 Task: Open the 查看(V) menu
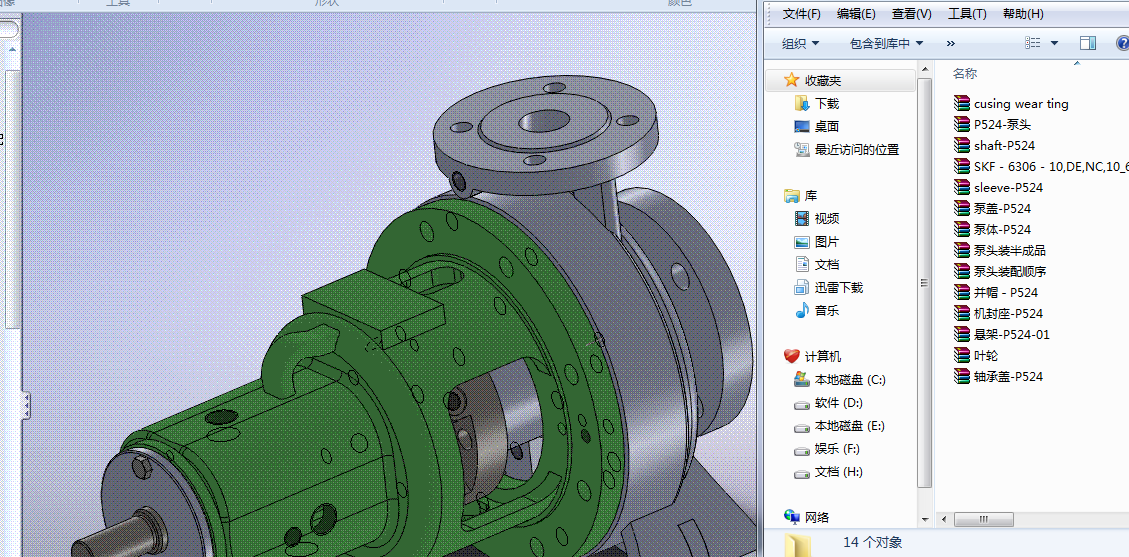tap(911, 13)
